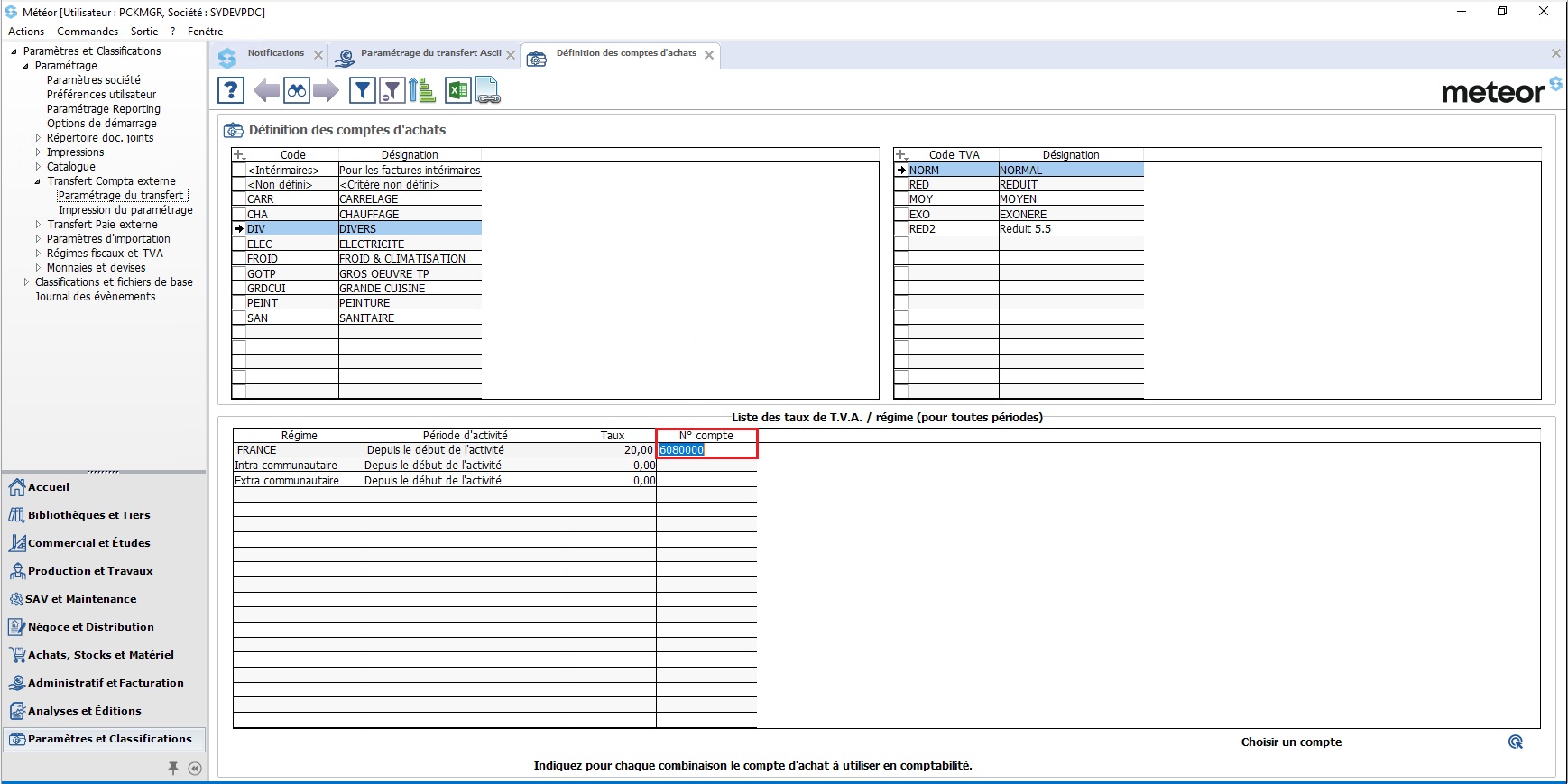Expand Paramètres d'importation node
The height and width of the screenshot is (784, 1568).
(x=38, y=239)
